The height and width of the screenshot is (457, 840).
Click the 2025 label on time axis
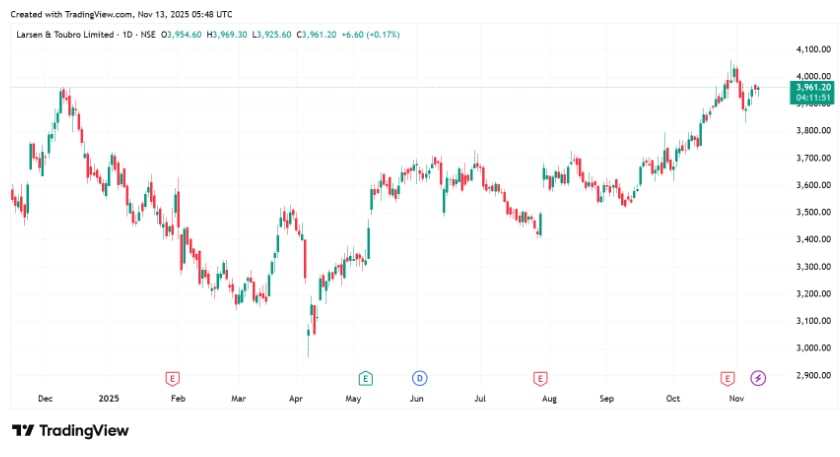click(x=110, y=398)
